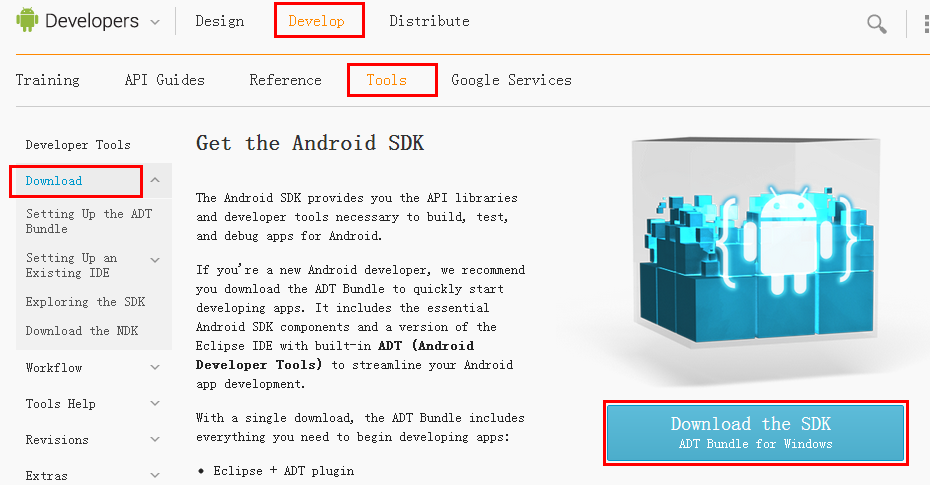Open the Design tab
The height and width of the screenshot is (485, 930).
[x=219, y=21]
